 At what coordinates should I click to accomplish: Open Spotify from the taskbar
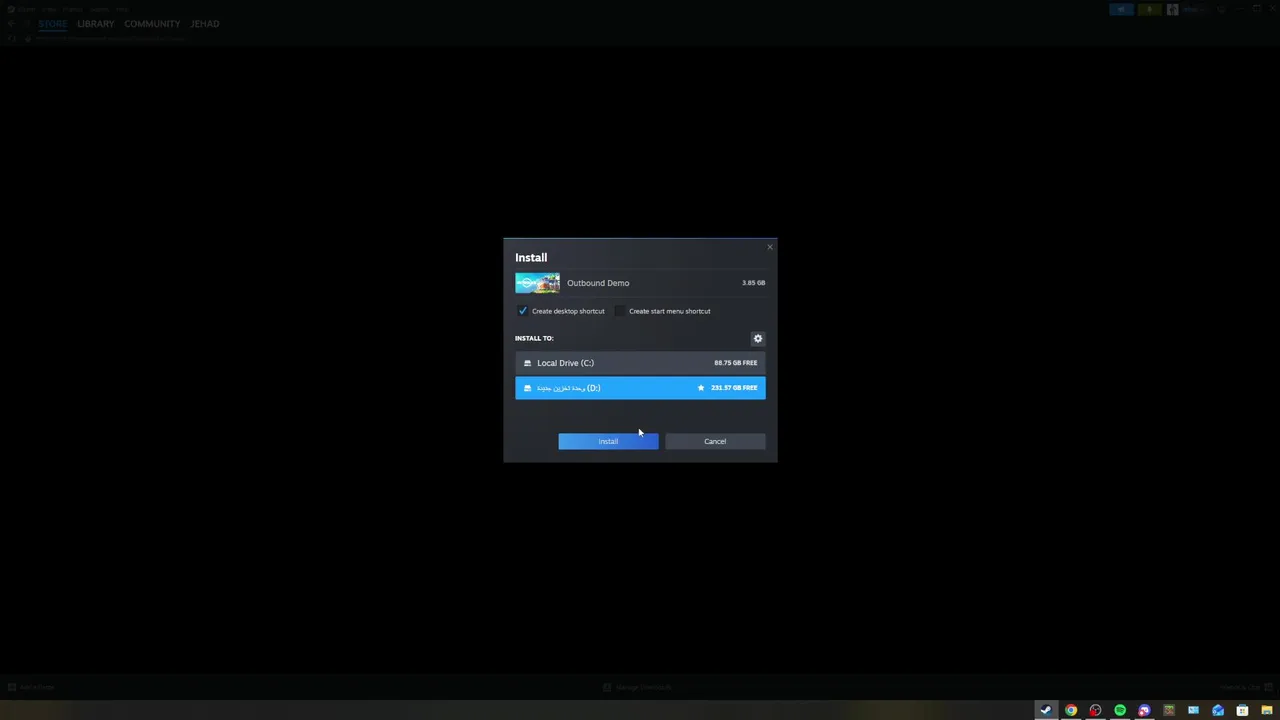(1120, 710)
